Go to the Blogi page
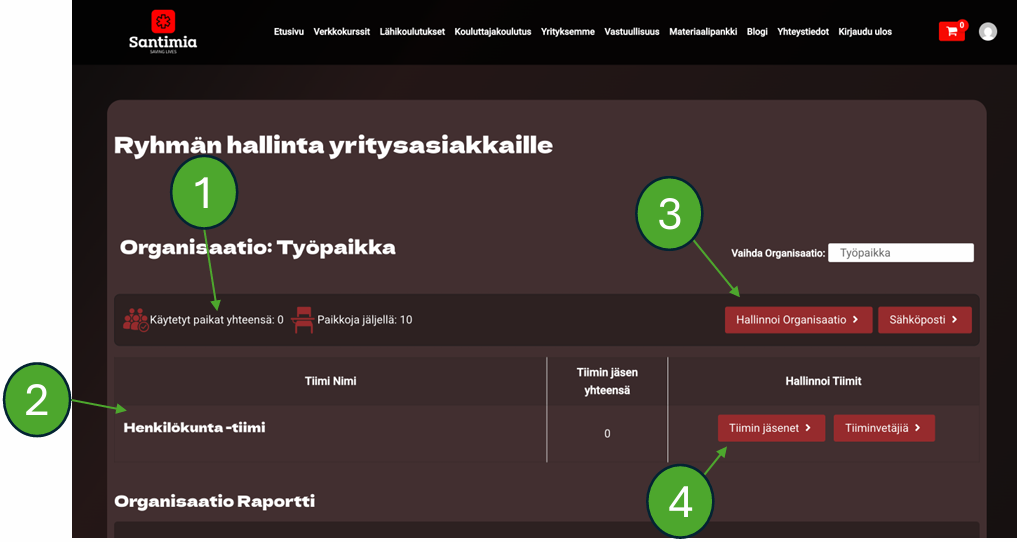Screen dimensions: 1017x542 [757, 32]
